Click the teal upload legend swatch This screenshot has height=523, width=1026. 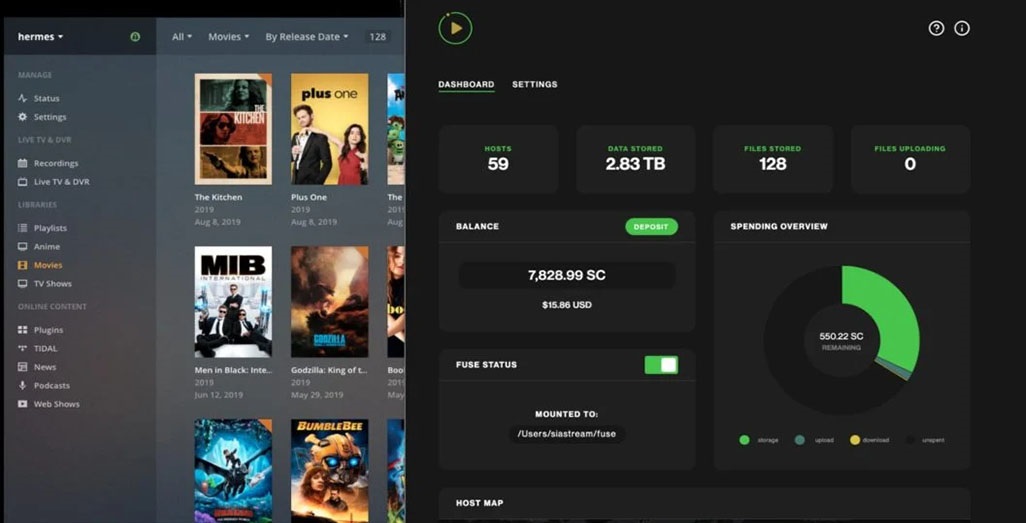pos(800,440)
